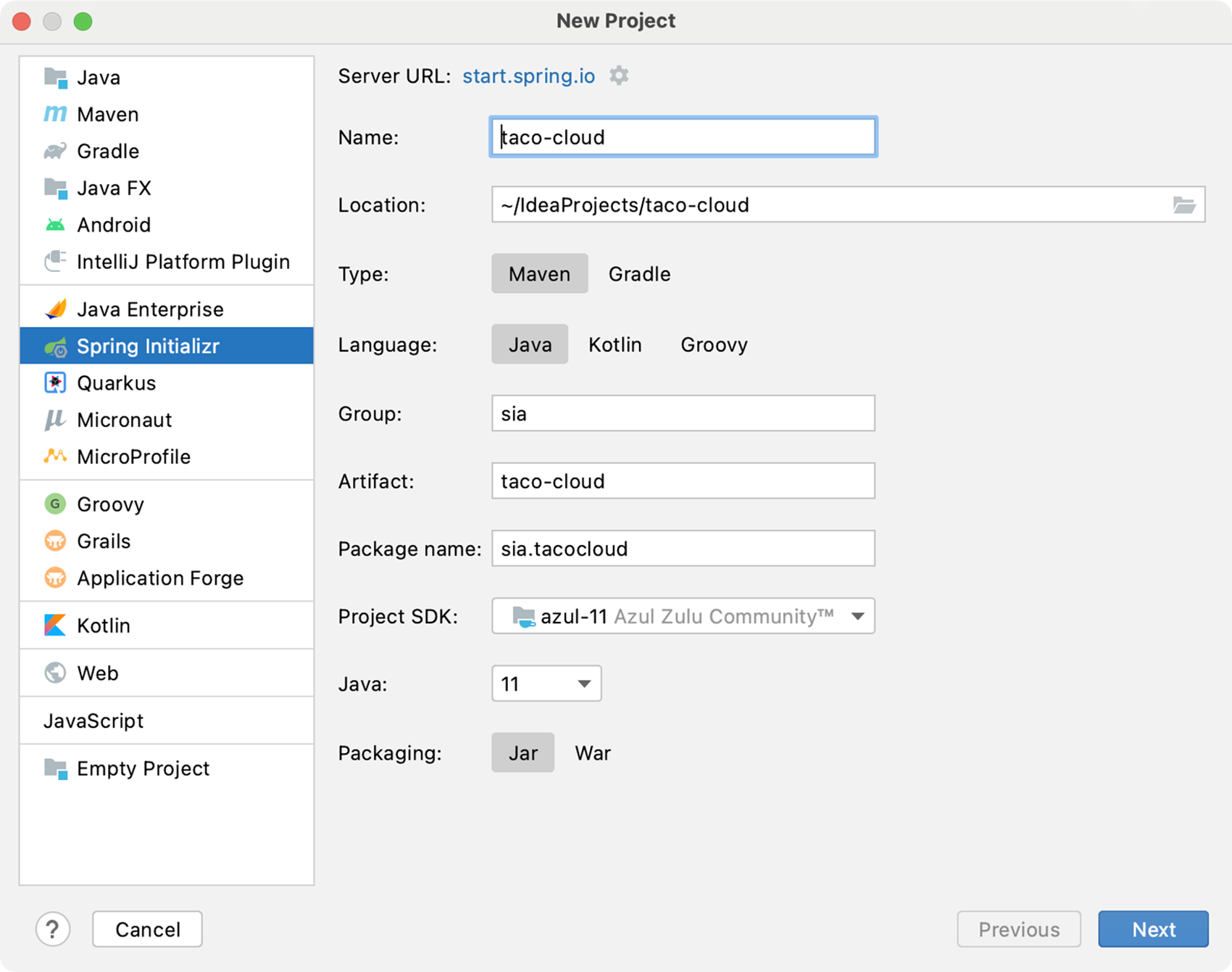Click the Group input field
The image size is (1232, 972).
click(683, 414)
